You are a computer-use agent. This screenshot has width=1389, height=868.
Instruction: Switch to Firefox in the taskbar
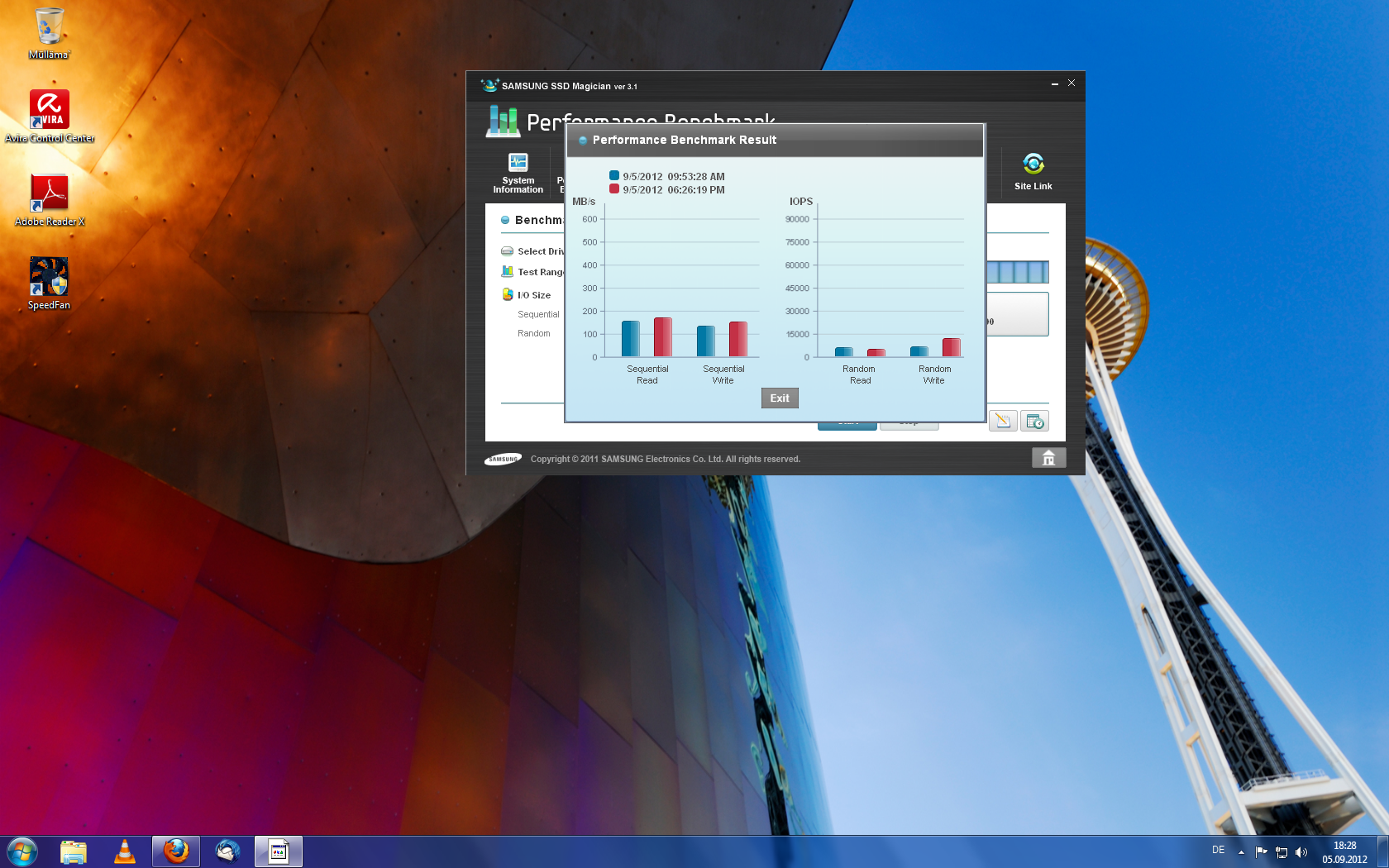[176, 851]
